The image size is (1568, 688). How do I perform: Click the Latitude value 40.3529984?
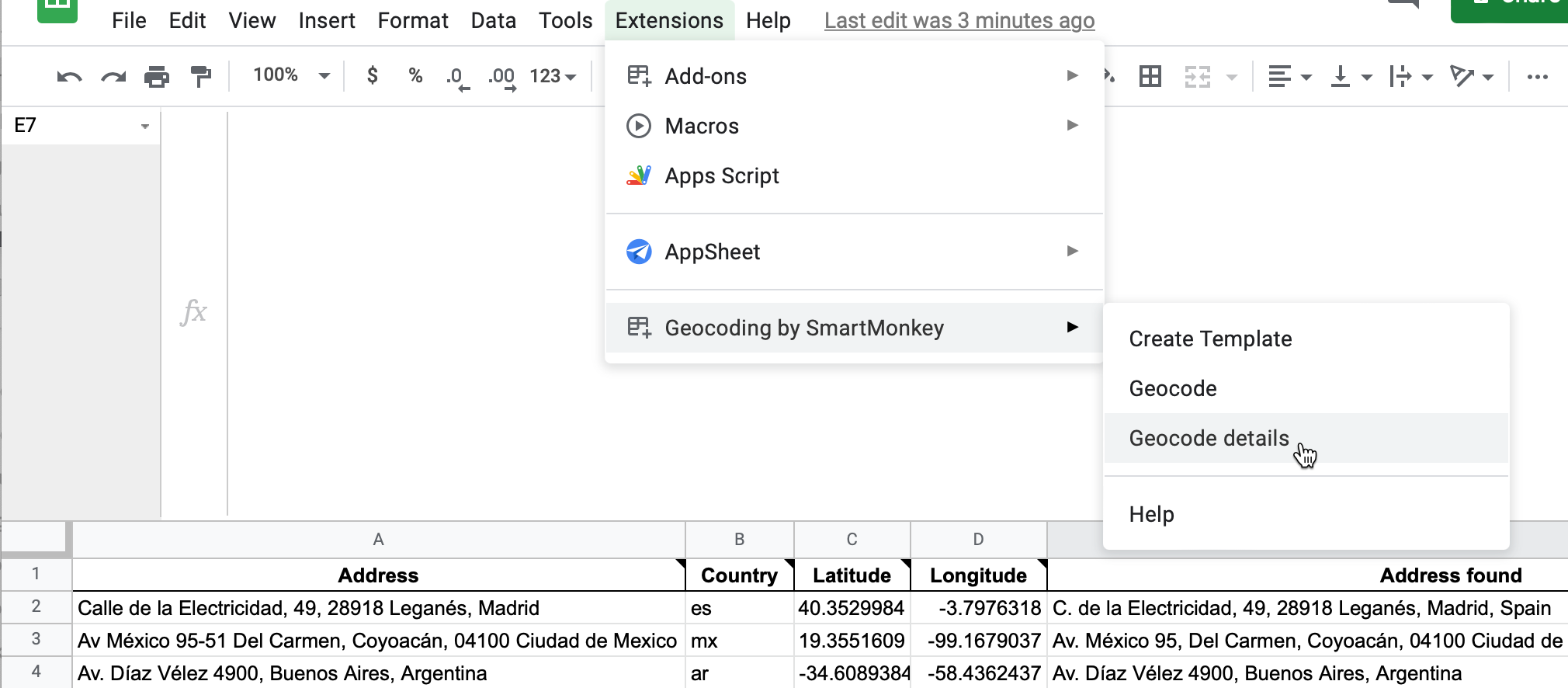(852, 608)
